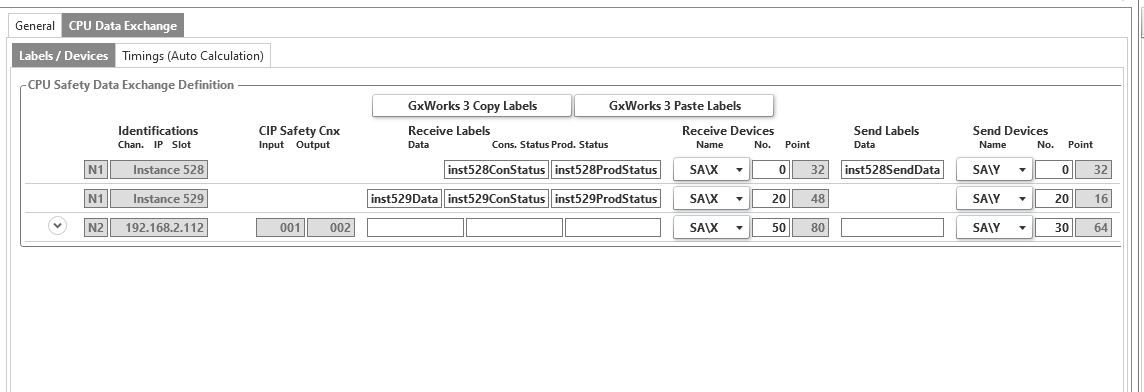Edit receive device No. 50 for 192.168.2.112
The image size is (1144, 392).
[770, 228]
